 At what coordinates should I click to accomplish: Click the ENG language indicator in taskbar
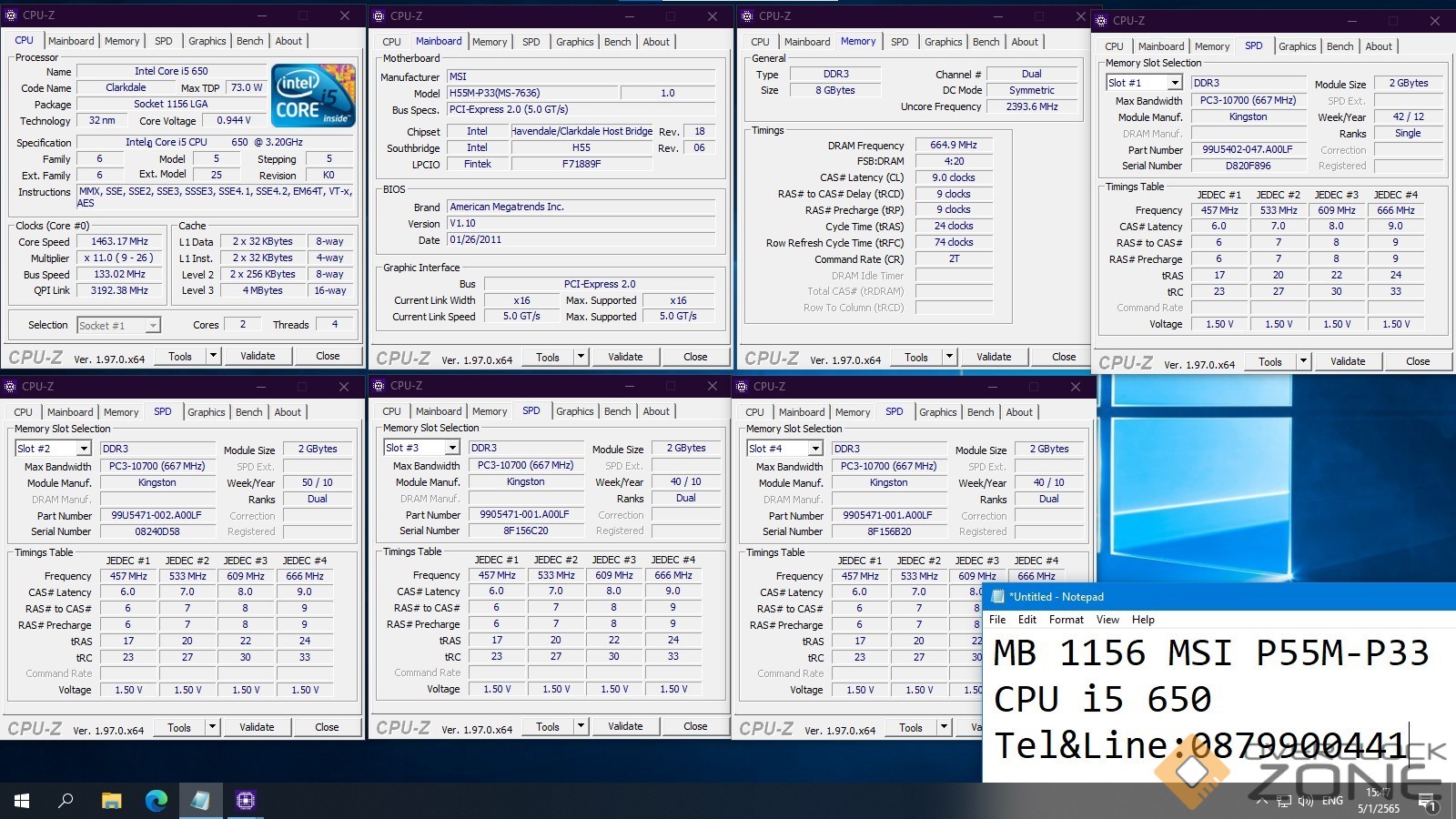tap(1332, 802)
